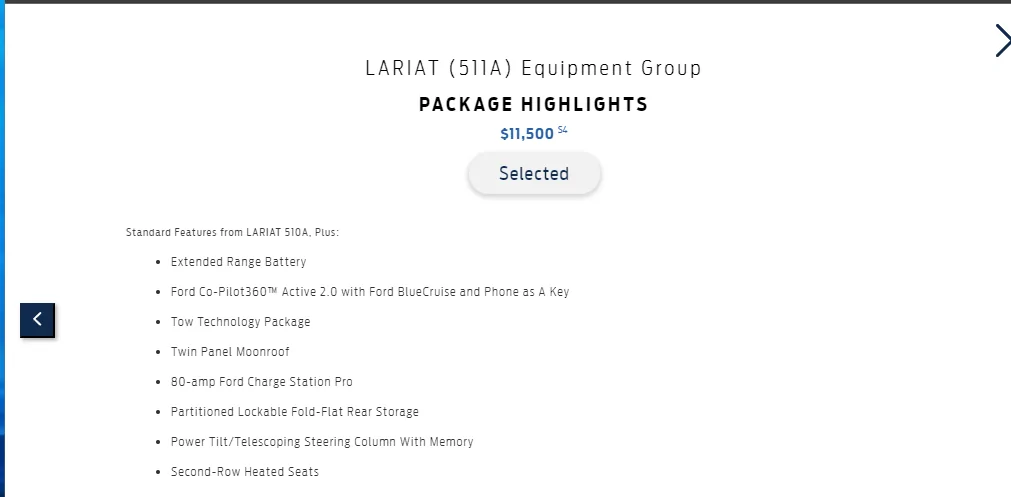Click the LARIAT (511A) Equipment Group title
The height and width of the screenshot is (497, 1011).
(533, 68)
